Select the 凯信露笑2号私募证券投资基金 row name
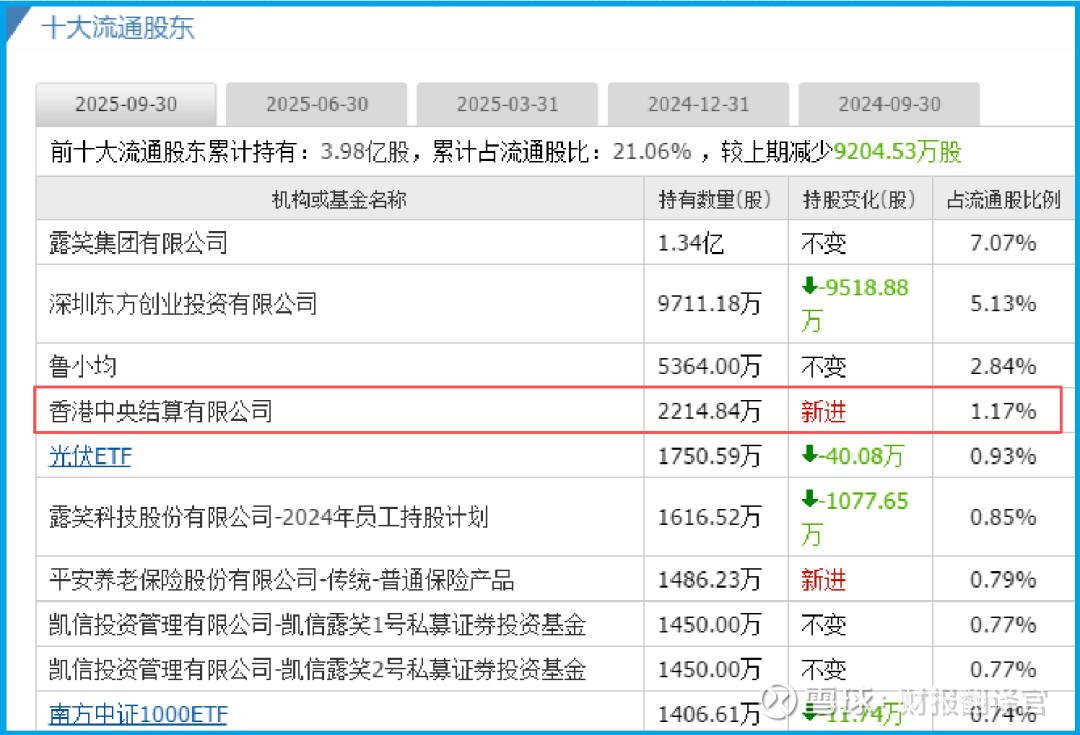This screenshot has width=1080, height=735. [x=318, y=670]
